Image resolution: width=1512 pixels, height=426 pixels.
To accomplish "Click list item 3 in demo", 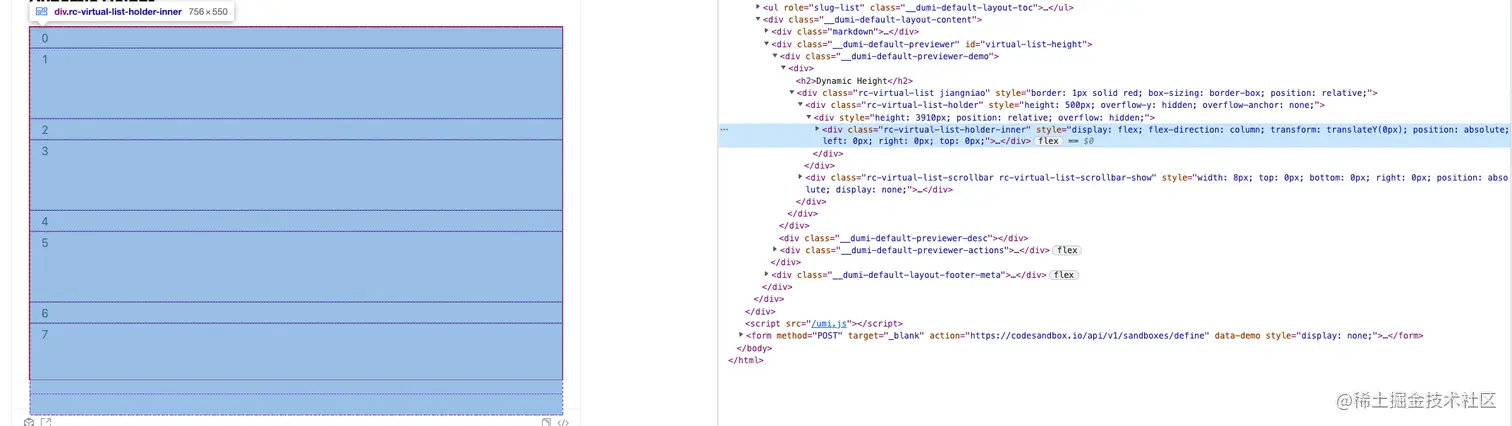I will (x=296, y=175).
